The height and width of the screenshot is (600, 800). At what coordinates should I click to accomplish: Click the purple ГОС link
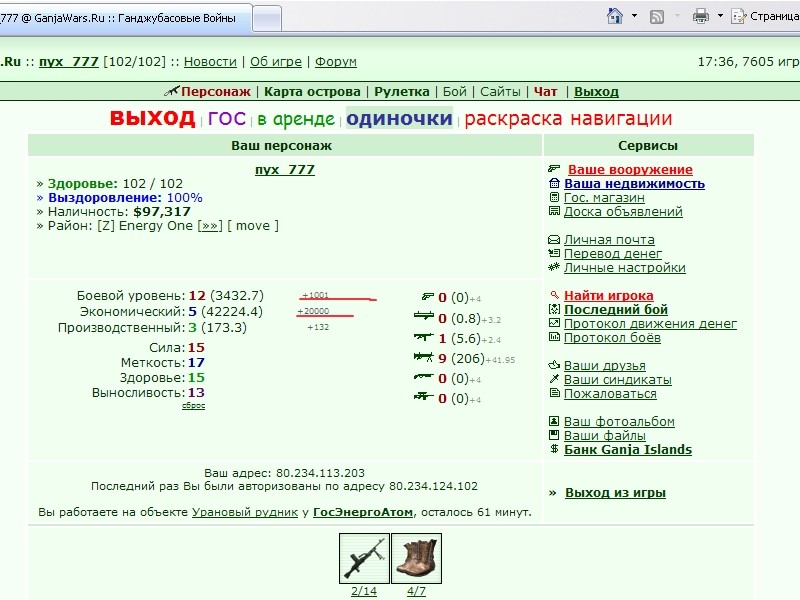click(x=227, y=119)
